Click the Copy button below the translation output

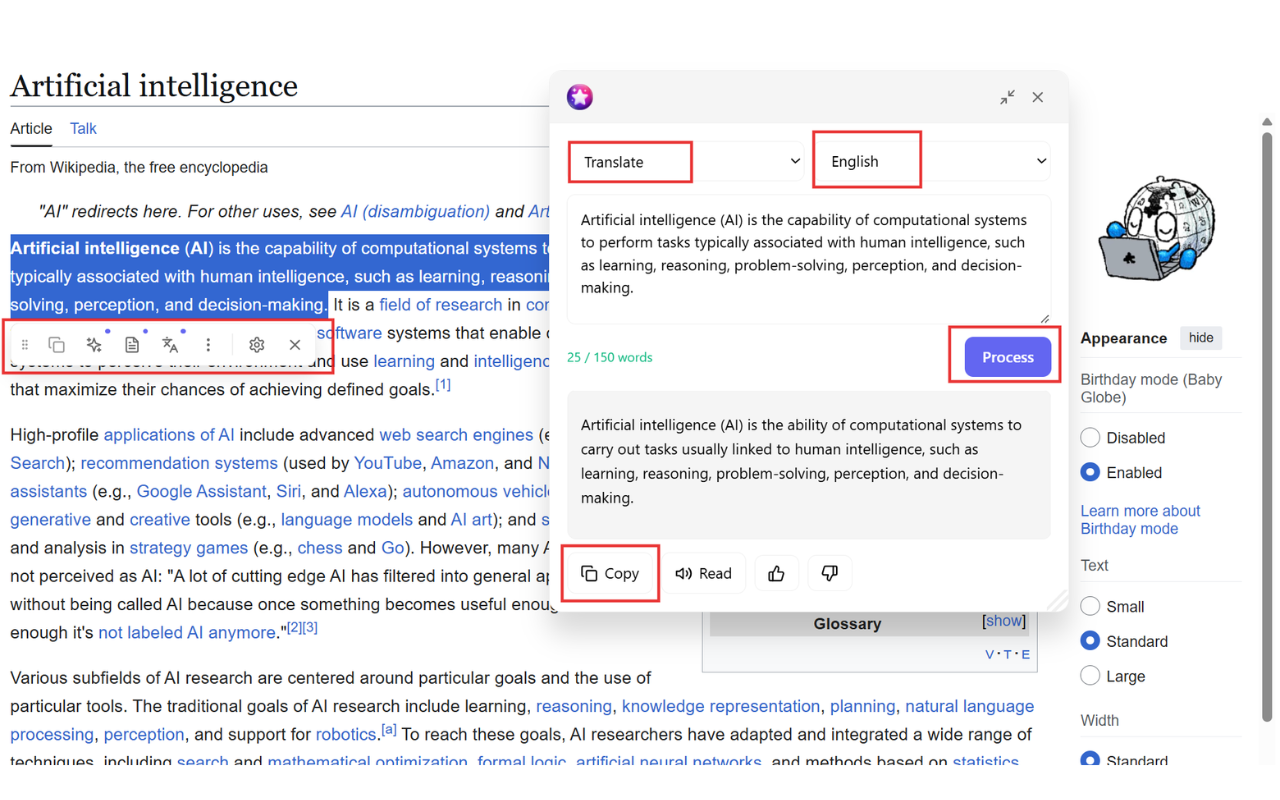(x=610, y=573)
